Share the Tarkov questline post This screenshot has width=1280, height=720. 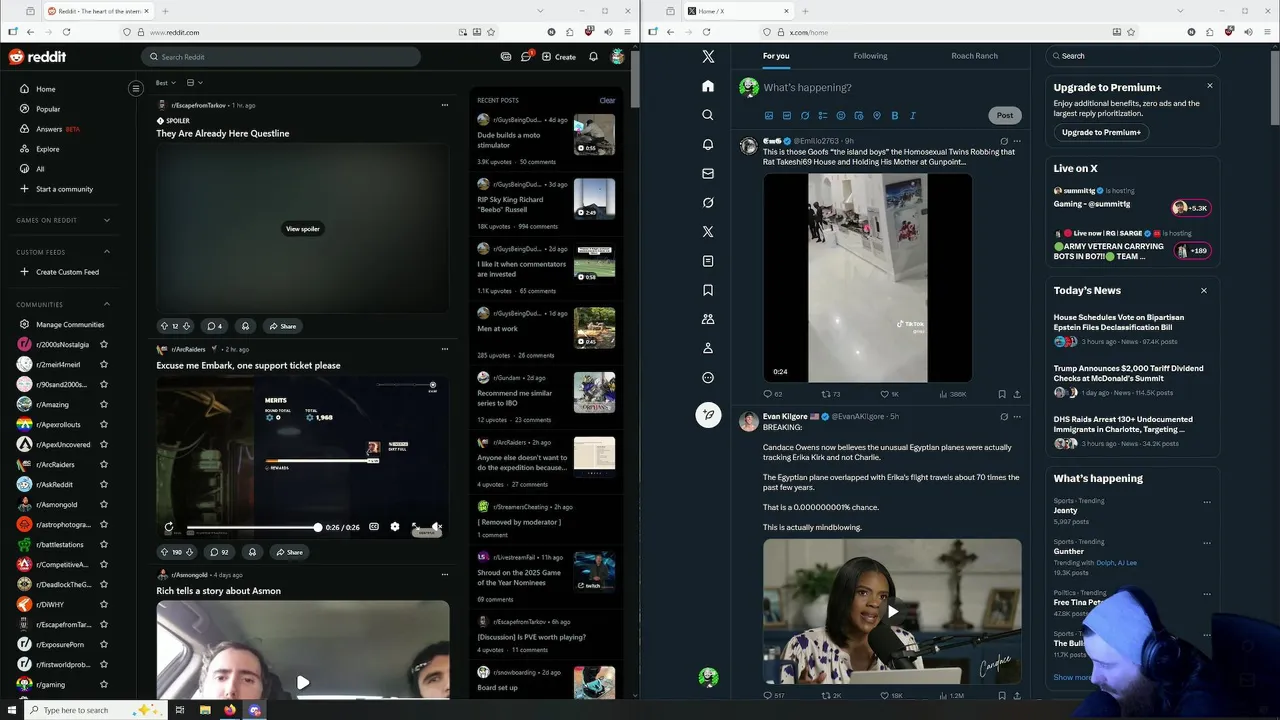283,326
